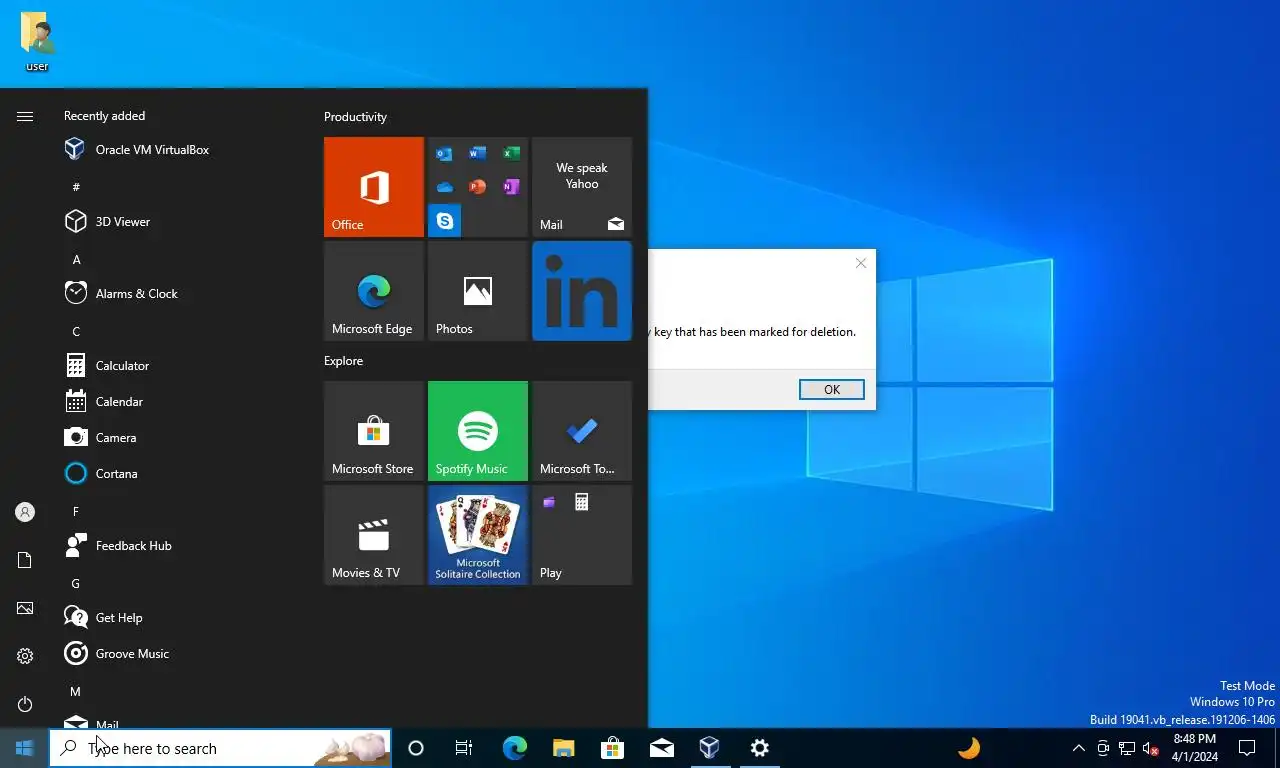
Task: Open the LinkedIn tile
Action: click(582, 291)
